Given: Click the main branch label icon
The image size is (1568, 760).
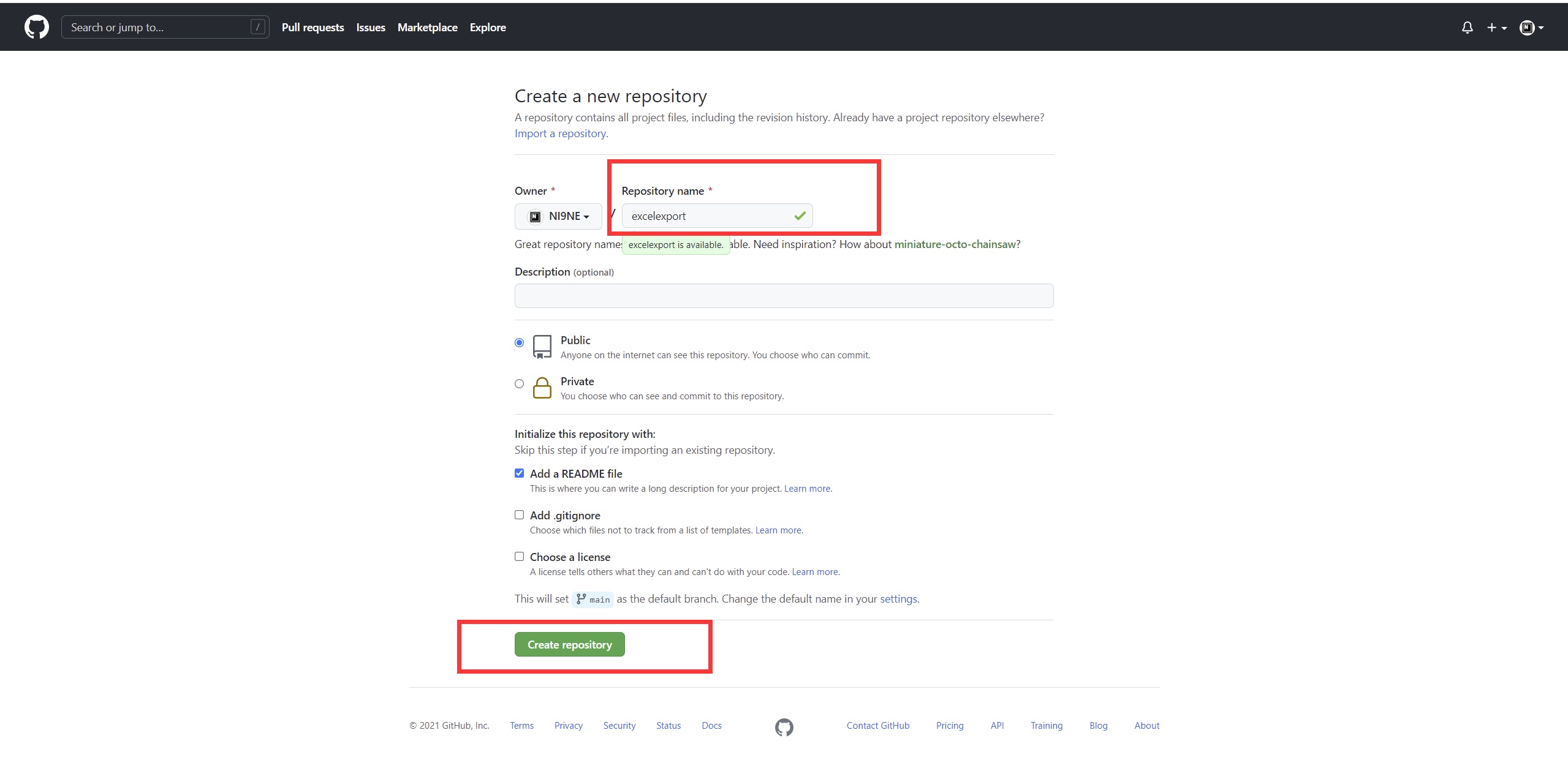Looking at the screenshot, I should click(x=581, y=599).
